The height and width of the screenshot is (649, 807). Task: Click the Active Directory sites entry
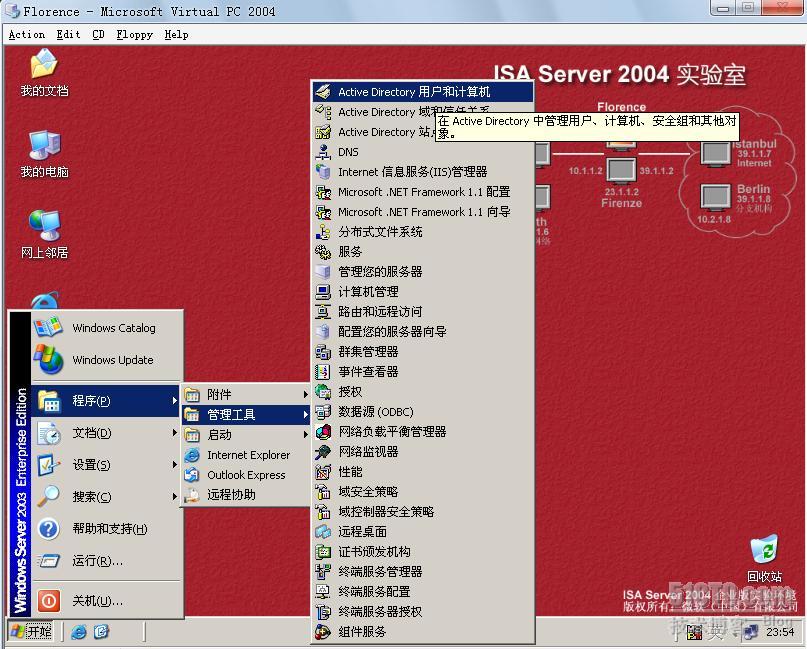point(374,132)
